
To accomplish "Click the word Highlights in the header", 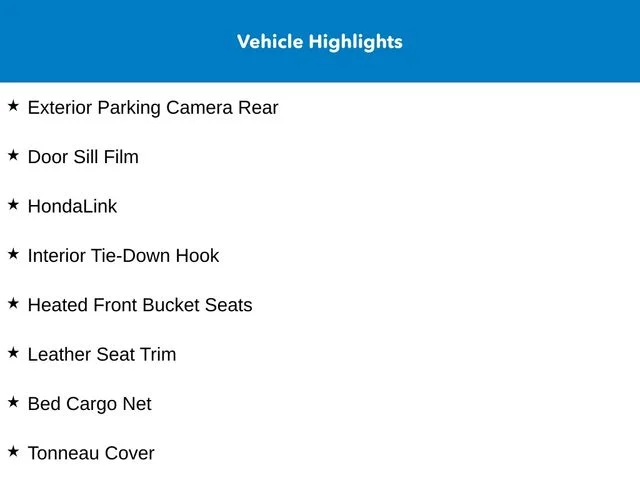I will (356, 42).
